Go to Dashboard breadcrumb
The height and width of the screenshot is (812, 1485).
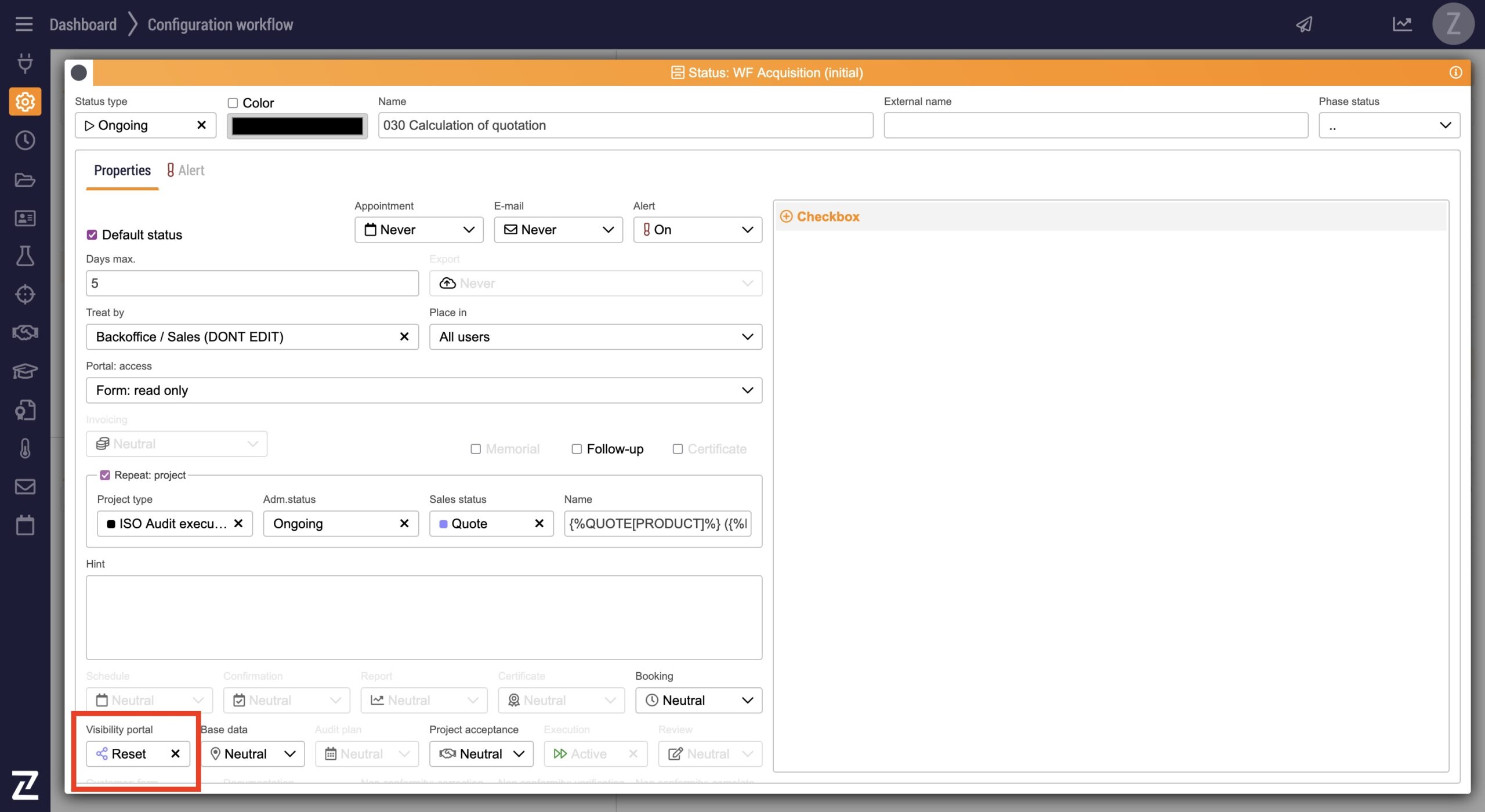[83, 24]
